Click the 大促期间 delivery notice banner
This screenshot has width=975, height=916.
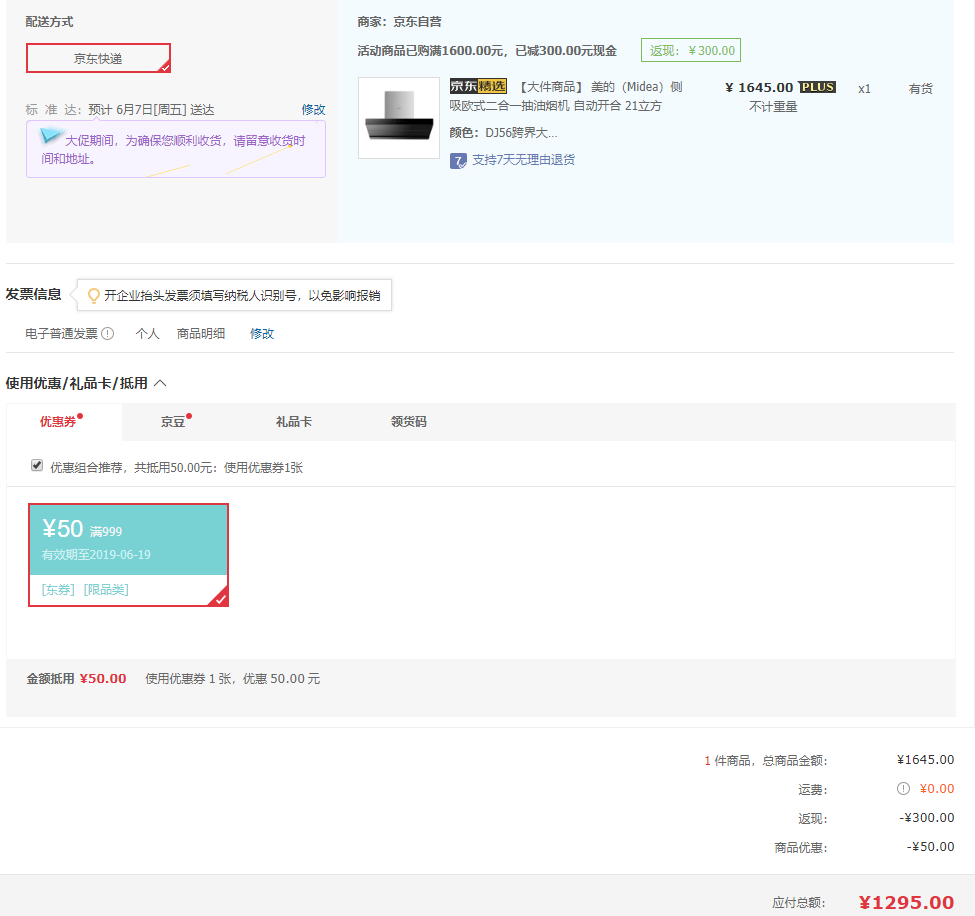point(176,149)
